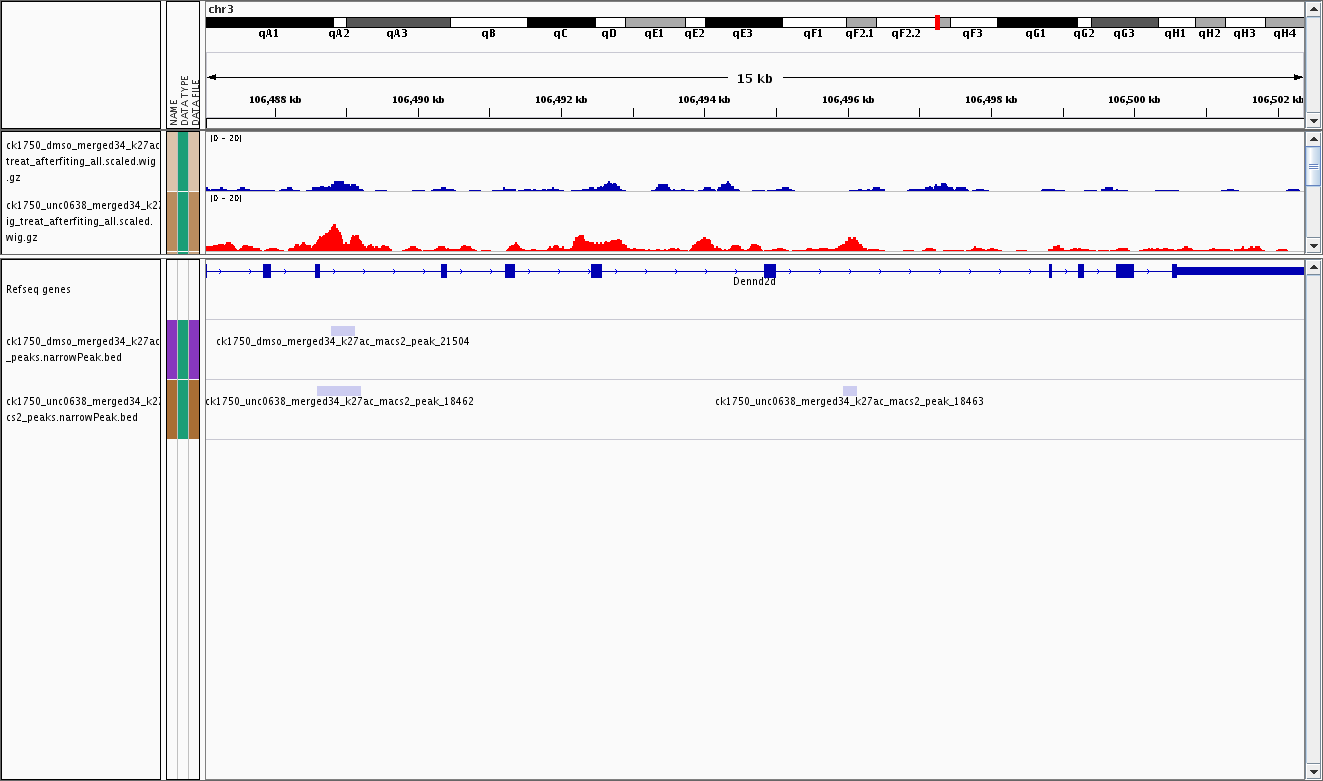Select the qH4 cytoband on the chromosome
The height and width of the screenshot is (781, 1323).
click(1284, 22)
